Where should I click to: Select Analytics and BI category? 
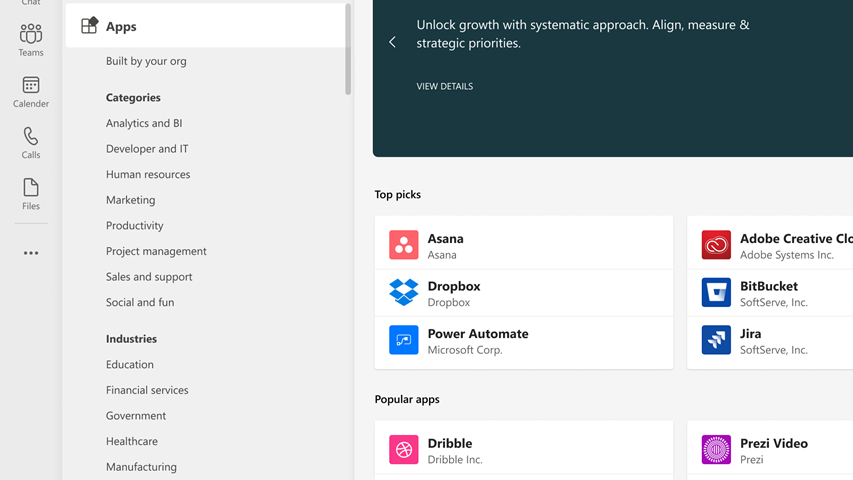pyautogui.click(x=144, y=123)
